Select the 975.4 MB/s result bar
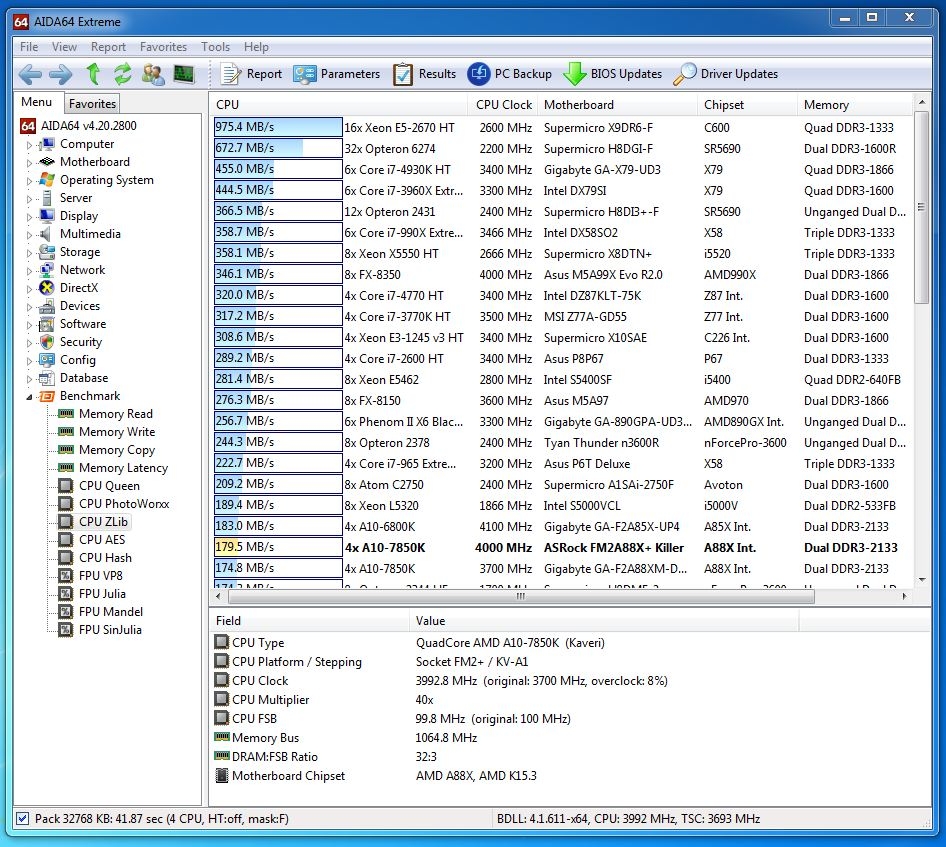946x847 pixels. [278, 127]
